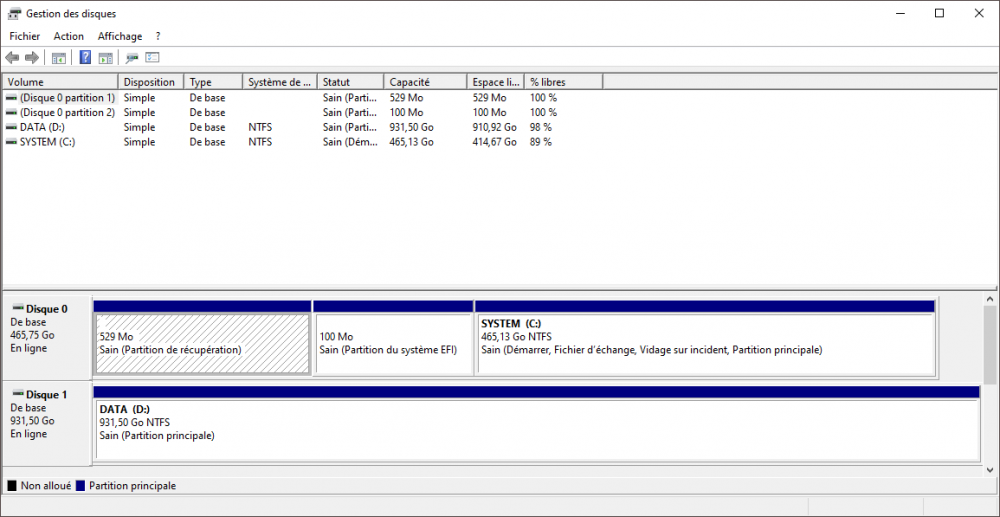Screen dimensions: 1000x517
Task: Select the 529 Mo recovery partition block
Action: click(x=202, y=344)
